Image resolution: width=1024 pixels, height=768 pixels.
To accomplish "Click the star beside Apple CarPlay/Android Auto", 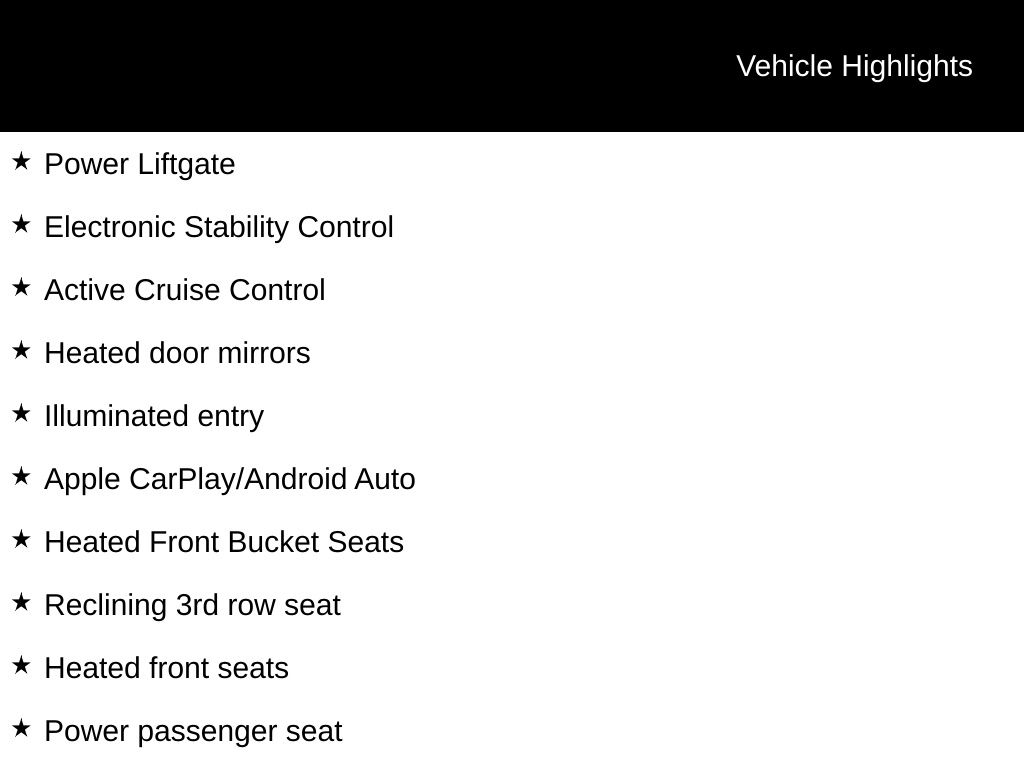I will coord(21,476).
